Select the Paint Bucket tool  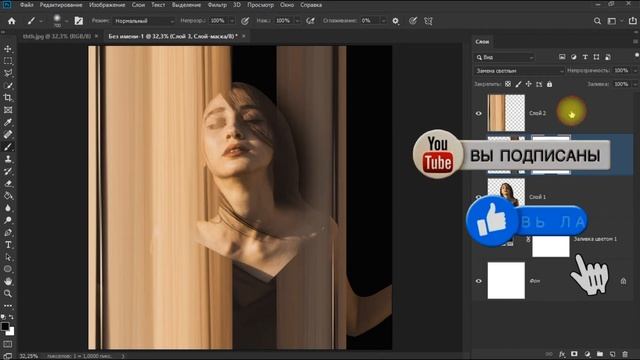pyautogui.click(x=8, y=196)
